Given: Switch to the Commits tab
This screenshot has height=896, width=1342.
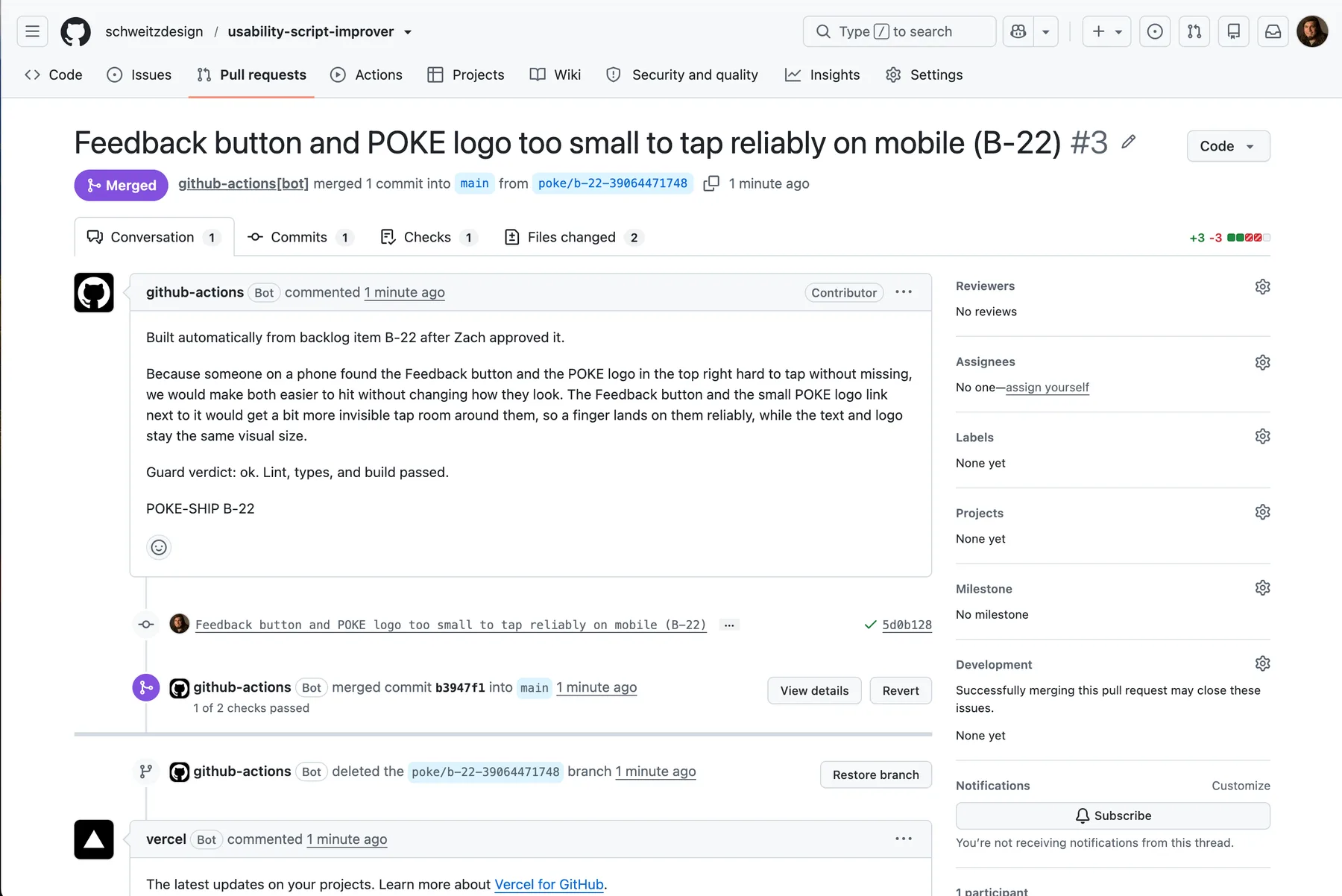Looking at the screenshot, I should coord(300,237).
